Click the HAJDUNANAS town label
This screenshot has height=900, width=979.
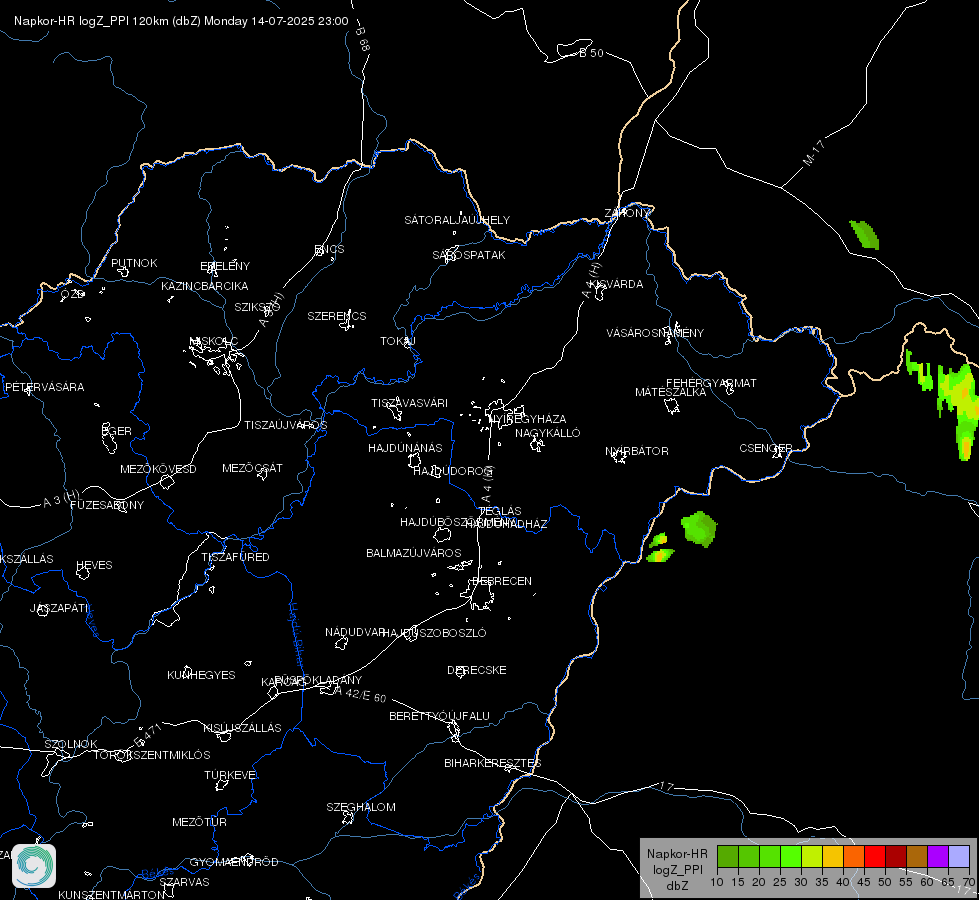tap(405, 448)
